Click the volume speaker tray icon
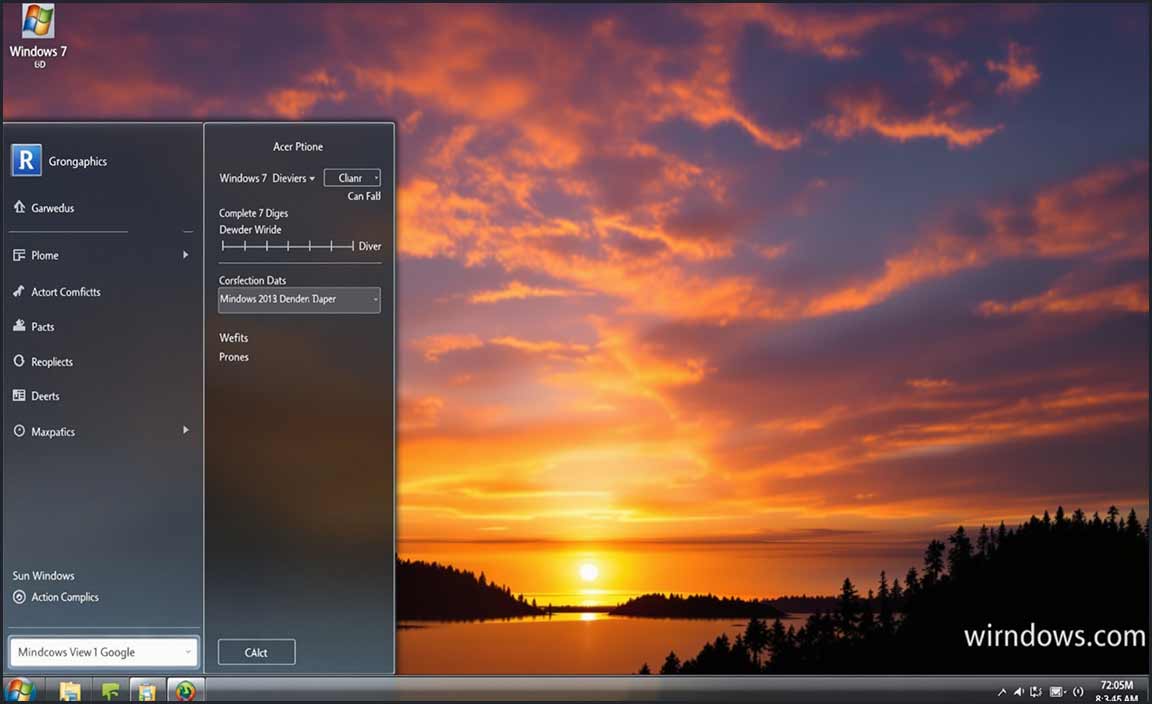This screenshot has height=704, width=1152. [x=1019, y=692]
